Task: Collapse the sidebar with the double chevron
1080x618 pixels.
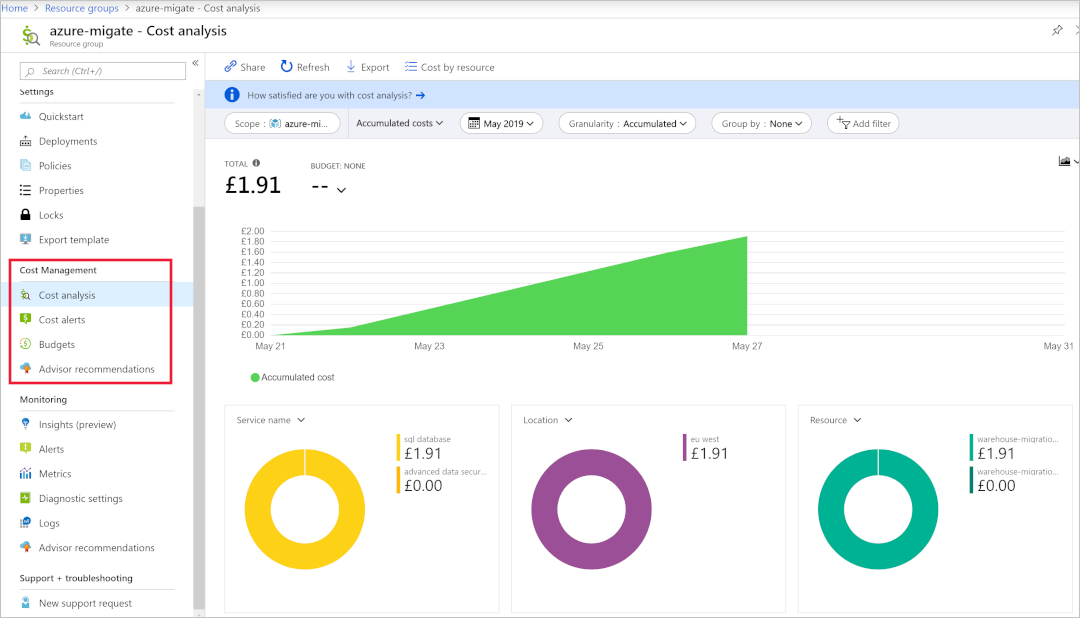Action: (195, 63)
